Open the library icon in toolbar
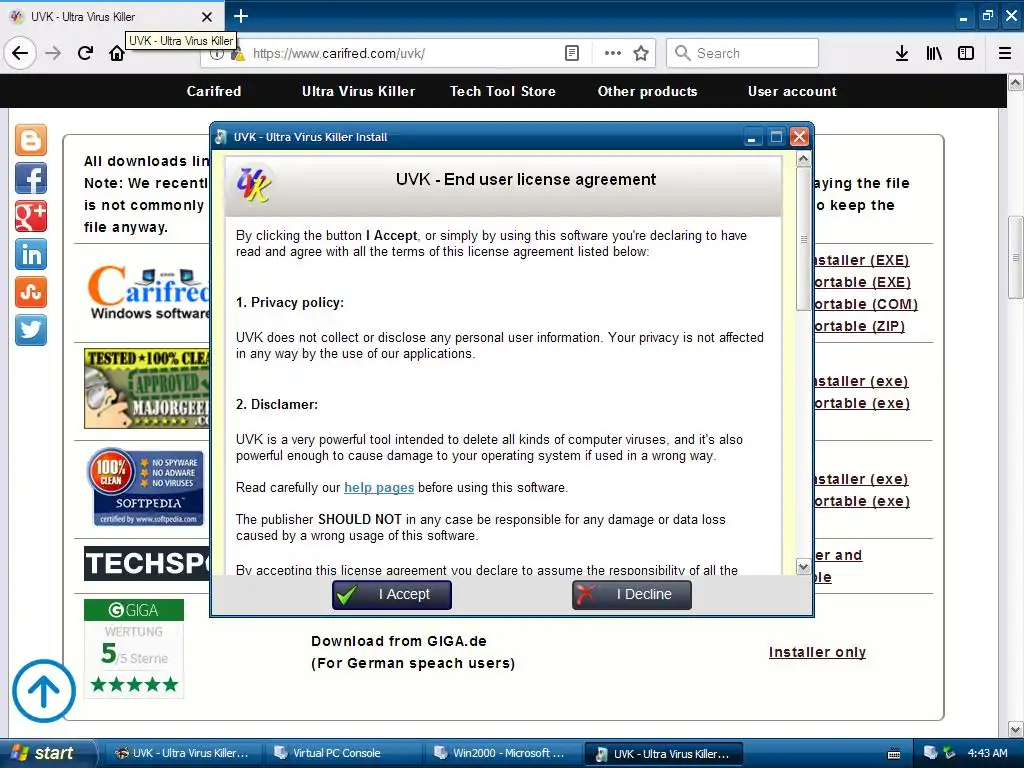Viewport: 1024px width, 768px height. 934,53
